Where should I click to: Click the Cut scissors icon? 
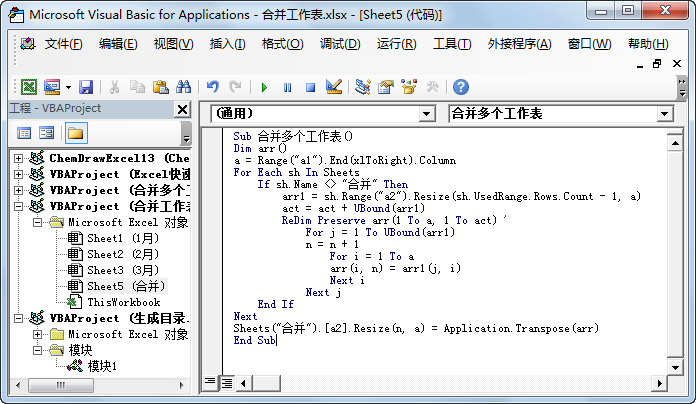[115, 87]
